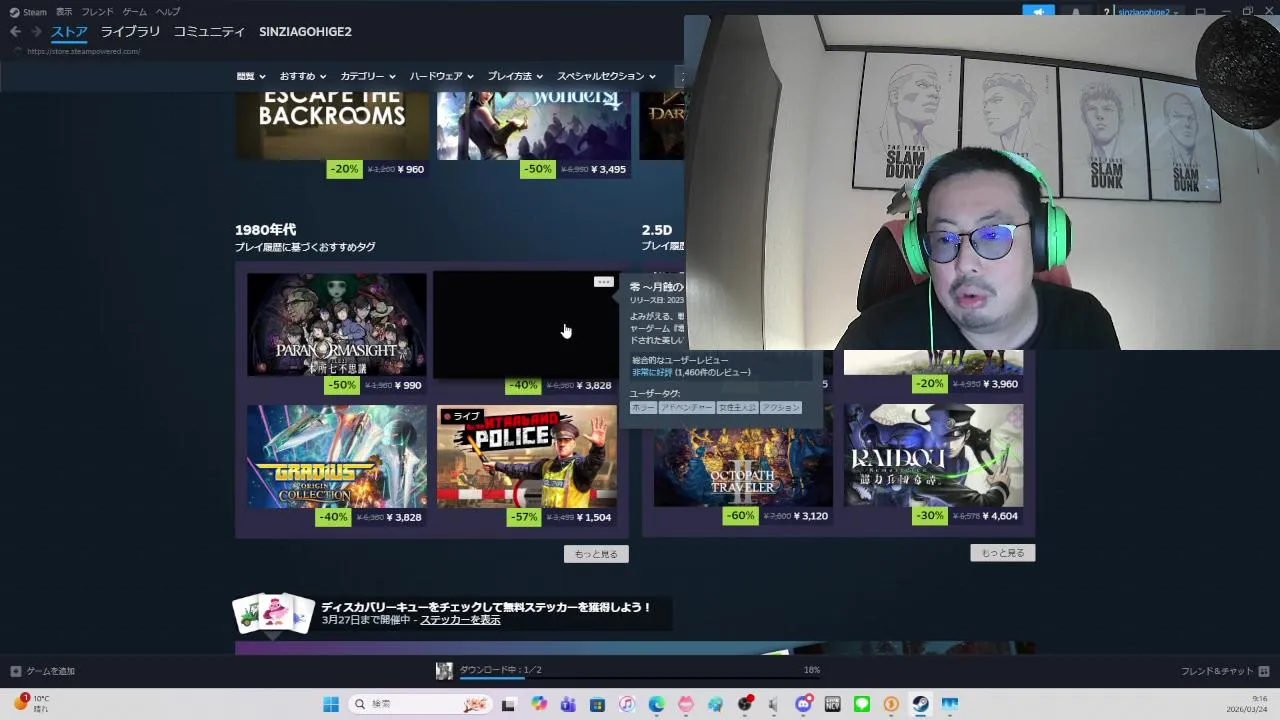1280x720 pixels.
Task: Open the three-dot options on hovered game
Action: click(x=603, y=282)
